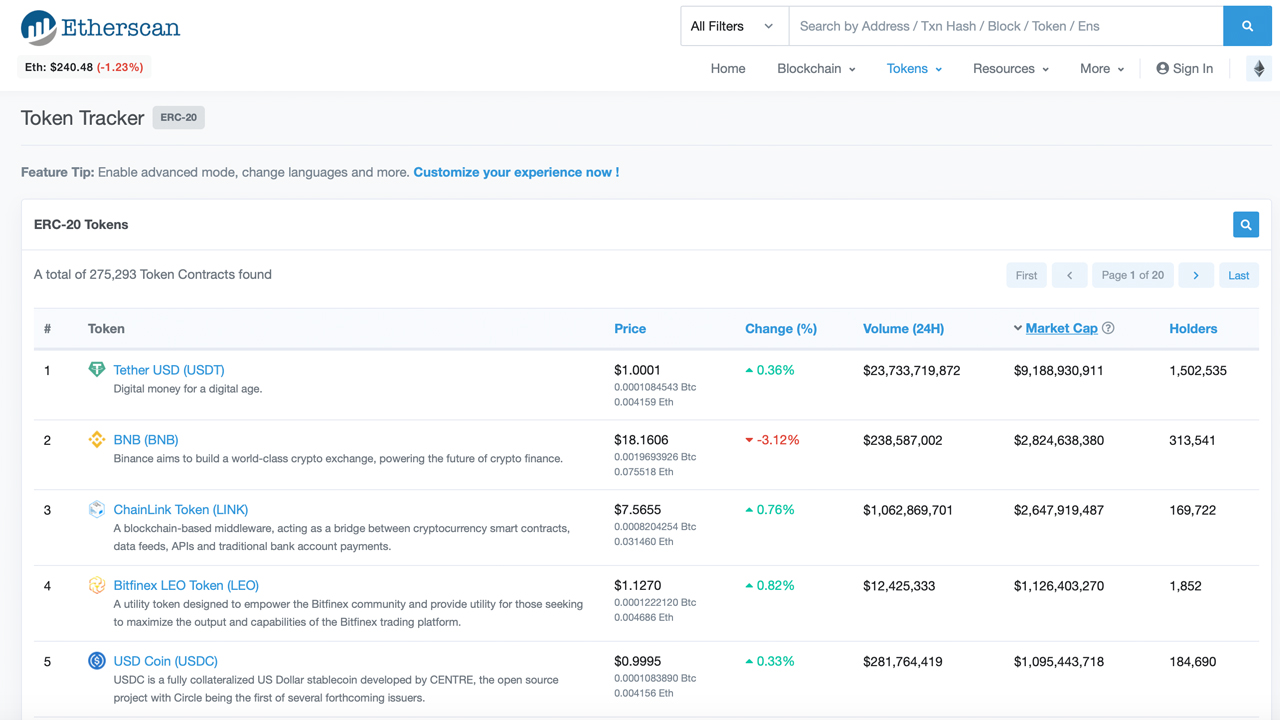The height and width of the screenshot is (720, 1280).
Task: Click Tether price $1.0001
Action: pos(638,370)
